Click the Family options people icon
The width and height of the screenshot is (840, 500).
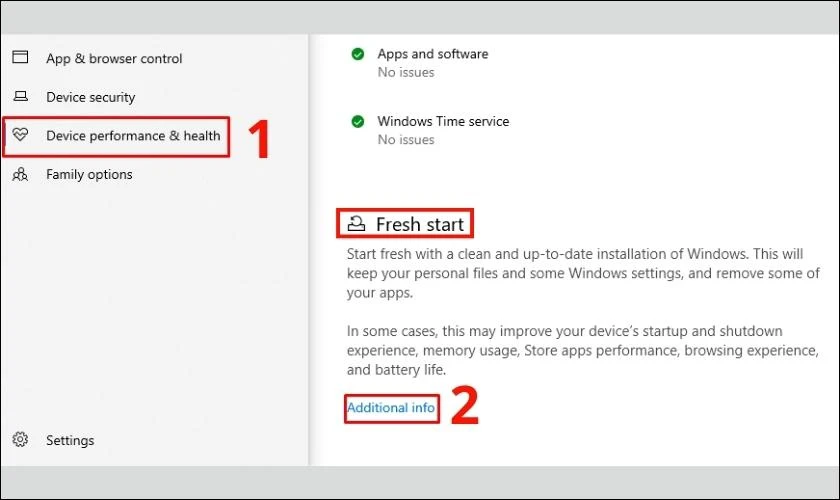point(20,174)
